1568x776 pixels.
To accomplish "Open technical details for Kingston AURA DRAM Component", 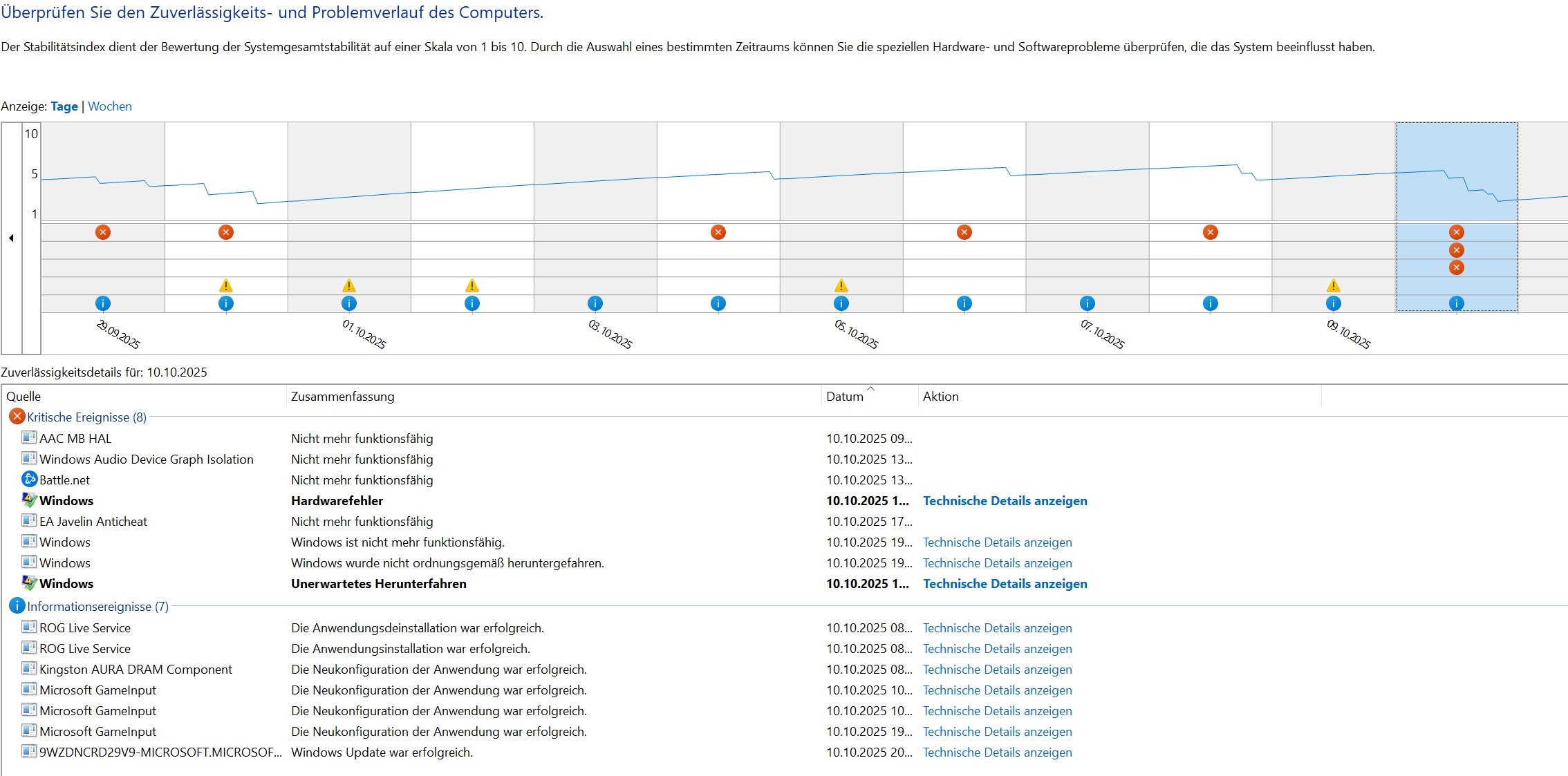I will (997, 670).
